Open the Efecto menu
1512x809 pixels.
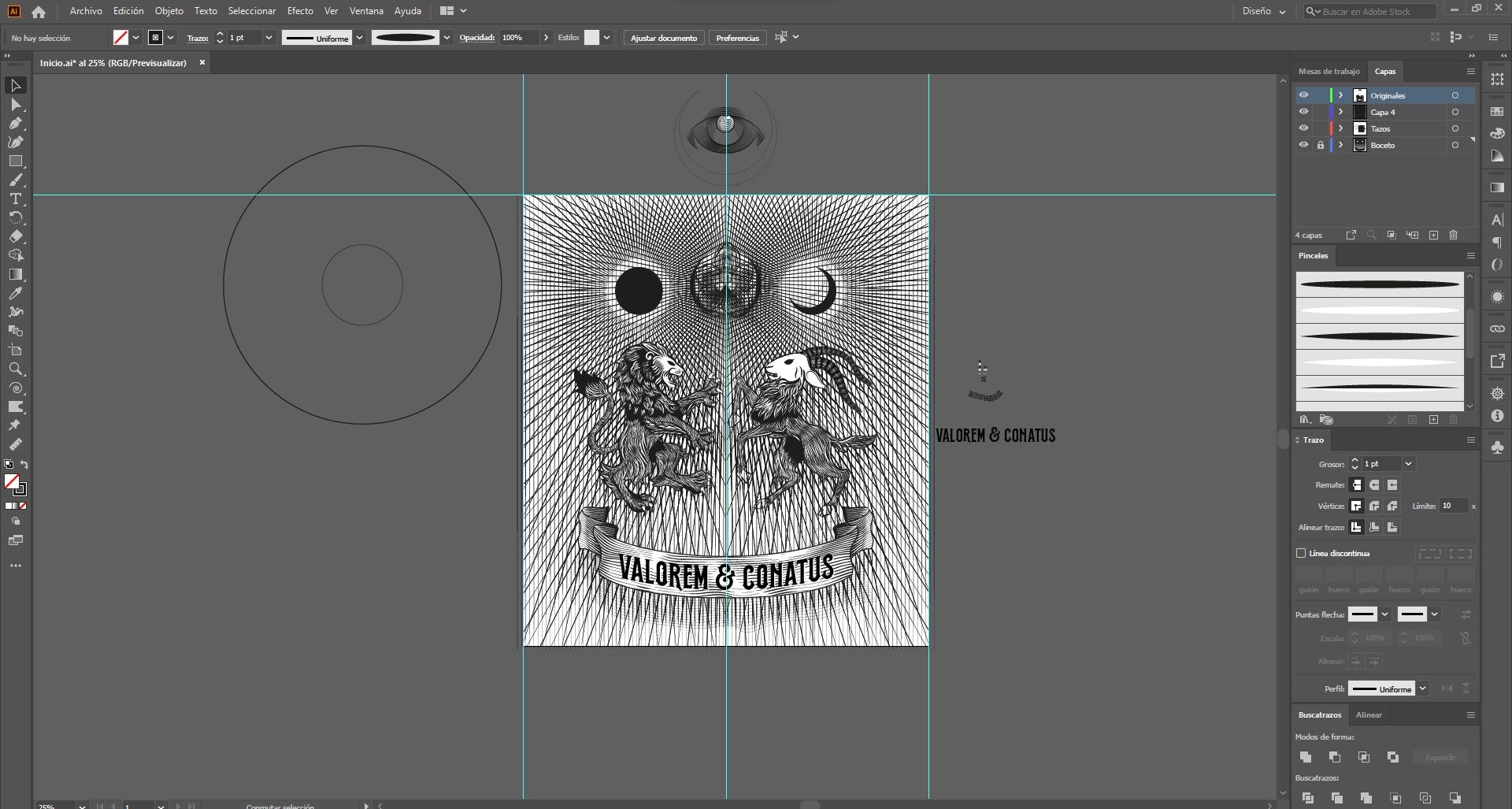(x=300, y=11)
